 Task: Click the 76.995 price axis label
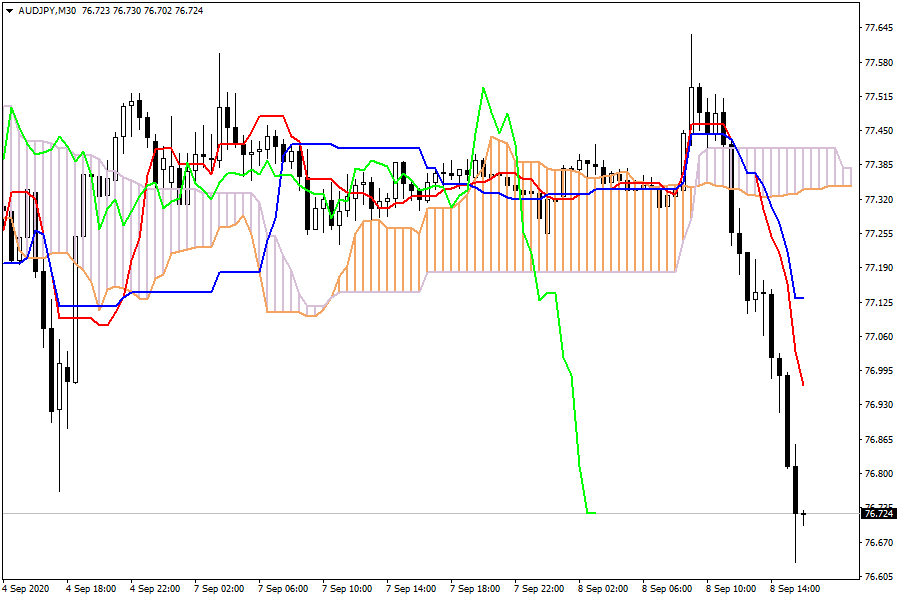[x=878, y=371]
